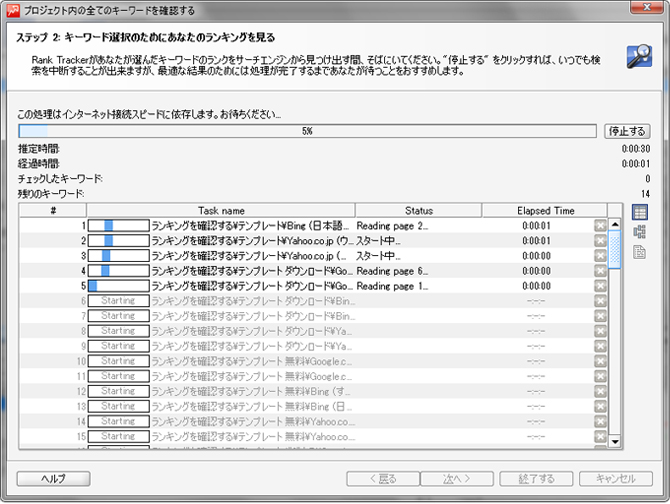Cancel task 9 using its X icon
This screenshot has width=670, height=504.
pyautogui.click(x=600, y=346)
